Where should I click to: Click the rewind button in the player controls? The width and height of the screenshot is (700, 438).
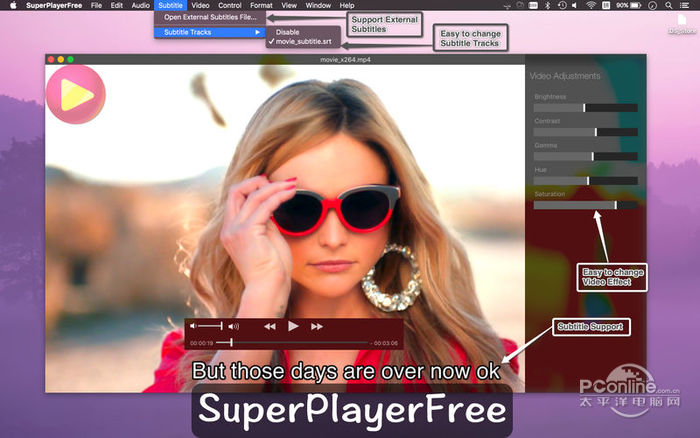pos(270,326)
